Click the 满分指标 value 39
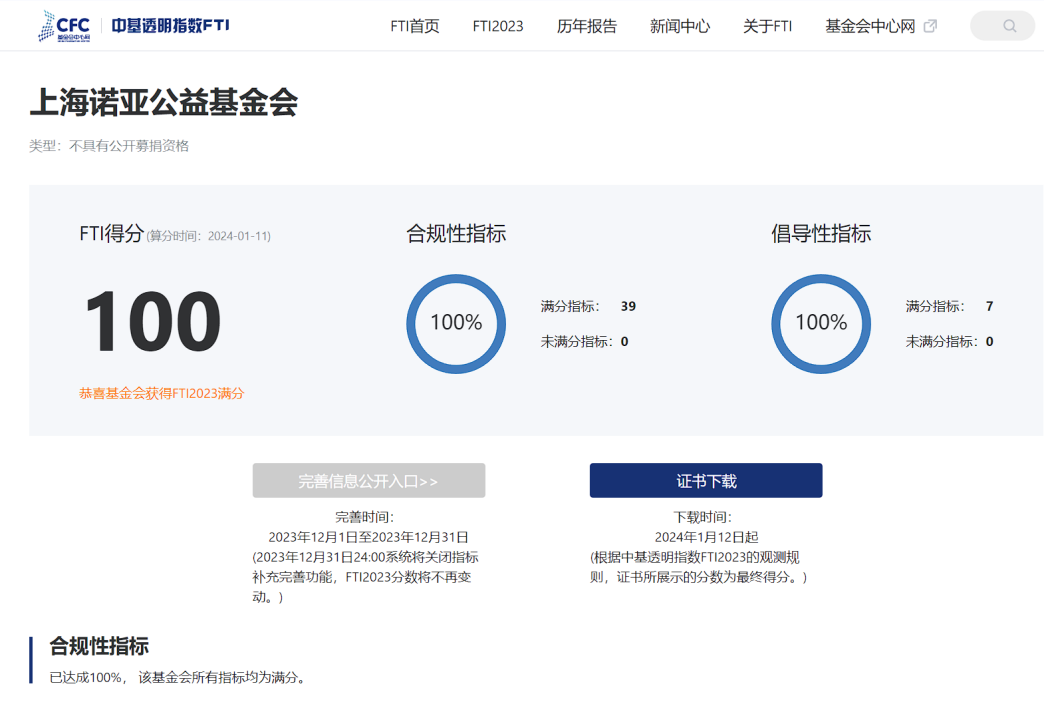This screenshot has width=1044, height=712. 628,306
